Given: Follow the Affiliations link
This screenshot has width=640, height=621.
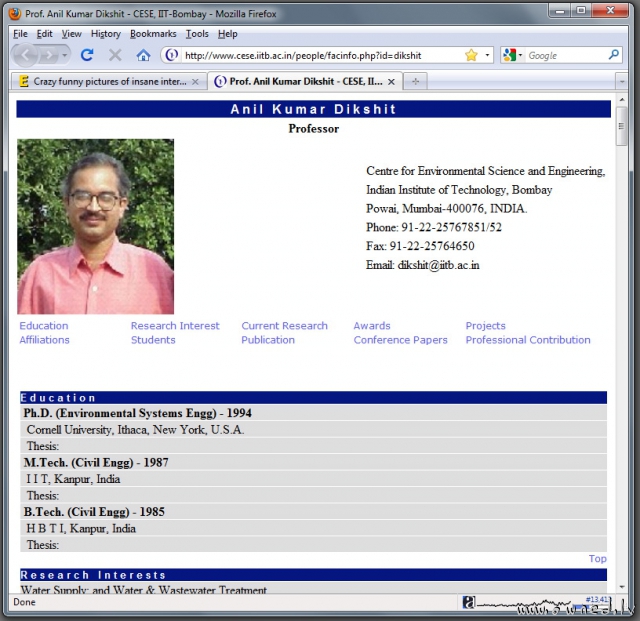Looking at the screenshot, I should point(44,340).
